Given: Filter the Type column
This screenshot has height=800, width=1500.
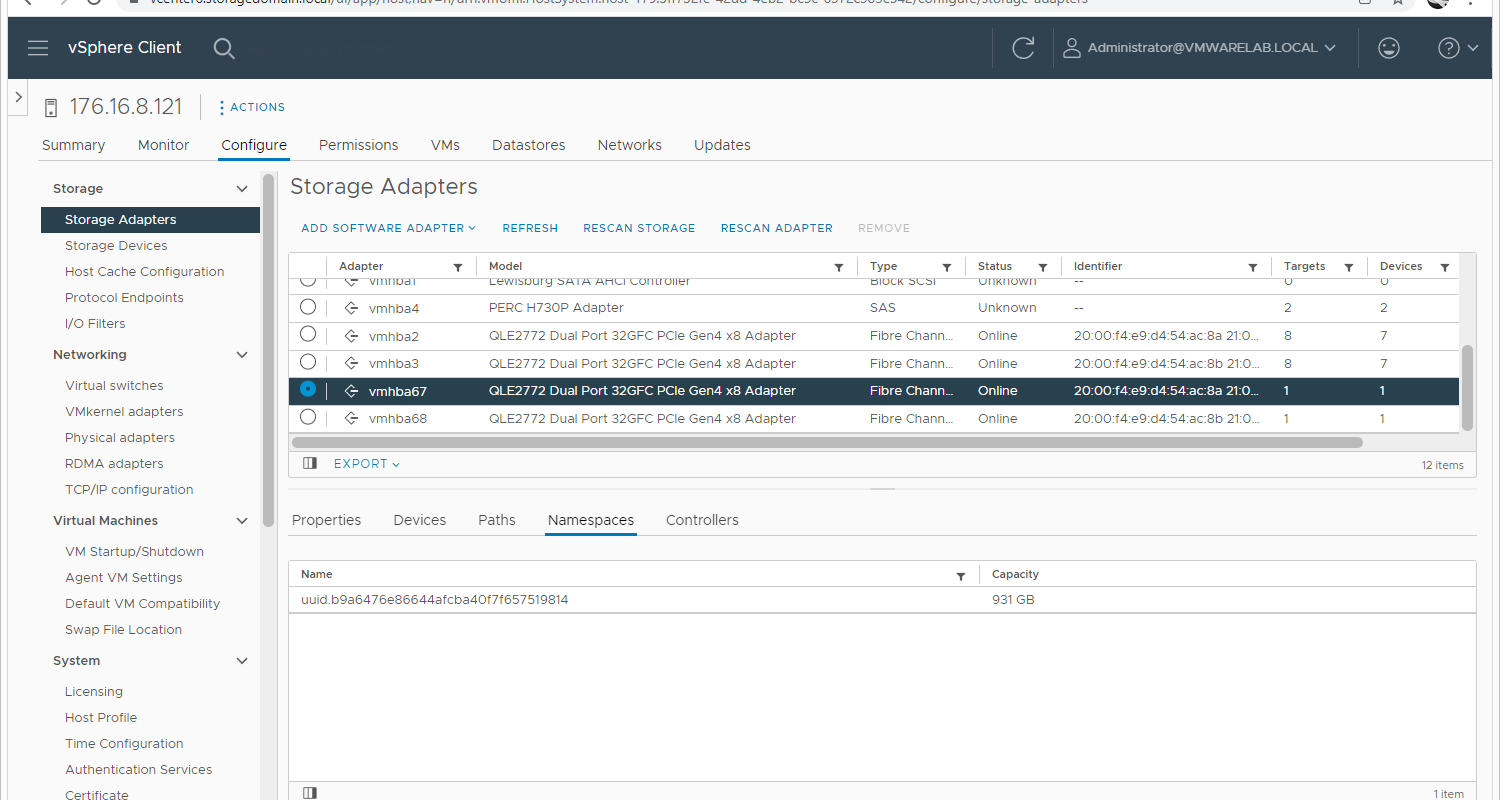Looking at the screenshot, I should [x=946, y=268].
